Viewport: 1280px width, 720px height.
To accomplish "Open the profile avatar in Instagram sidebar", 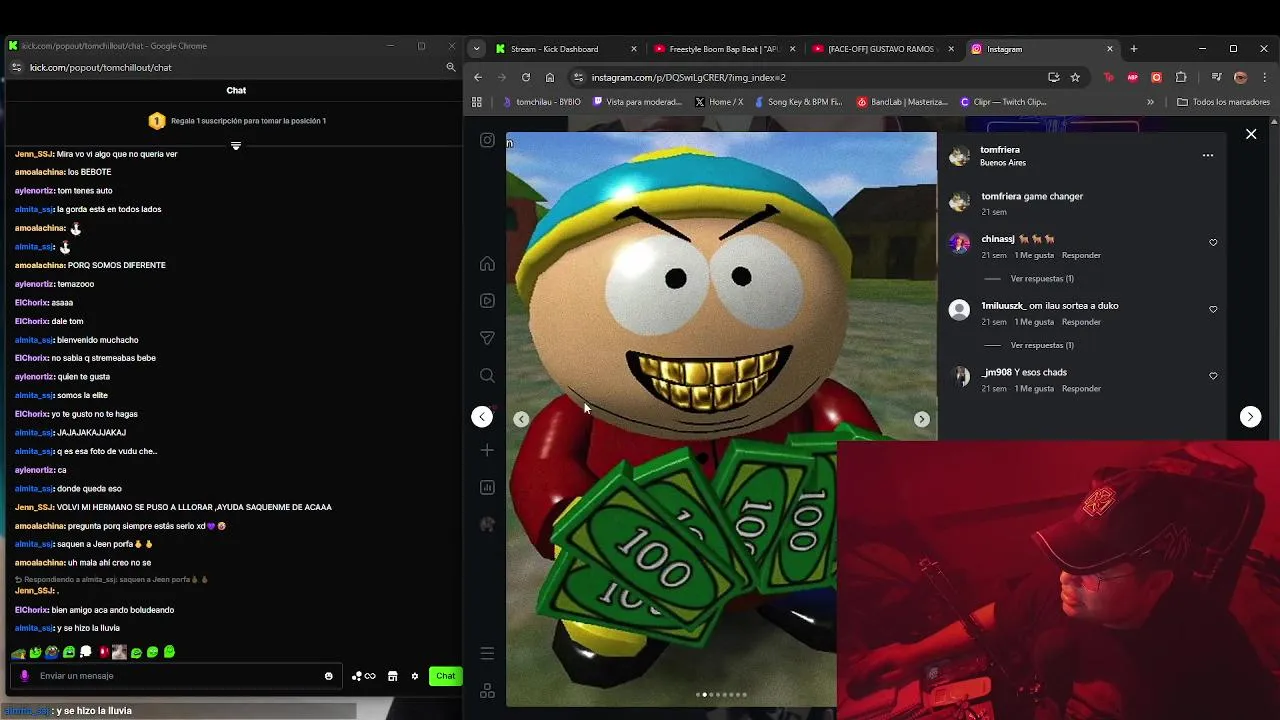I will 487,525.
